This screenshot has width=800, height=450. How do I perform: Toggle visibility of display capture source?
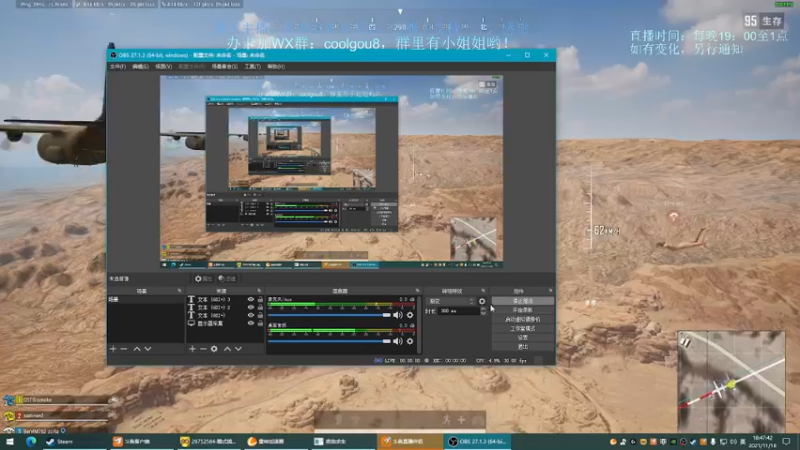pos(251,323)
